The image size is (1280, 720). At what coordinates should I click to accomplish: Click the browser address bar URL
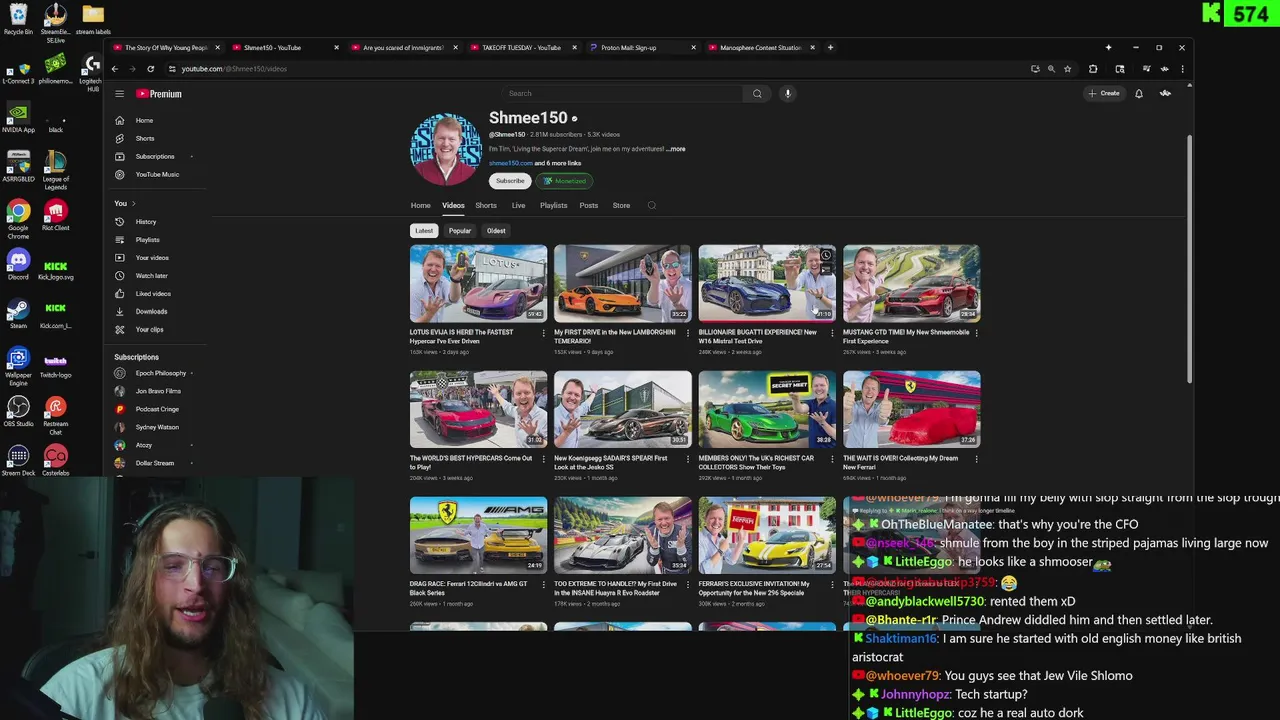pyautogui.click(x=234, y=69)
